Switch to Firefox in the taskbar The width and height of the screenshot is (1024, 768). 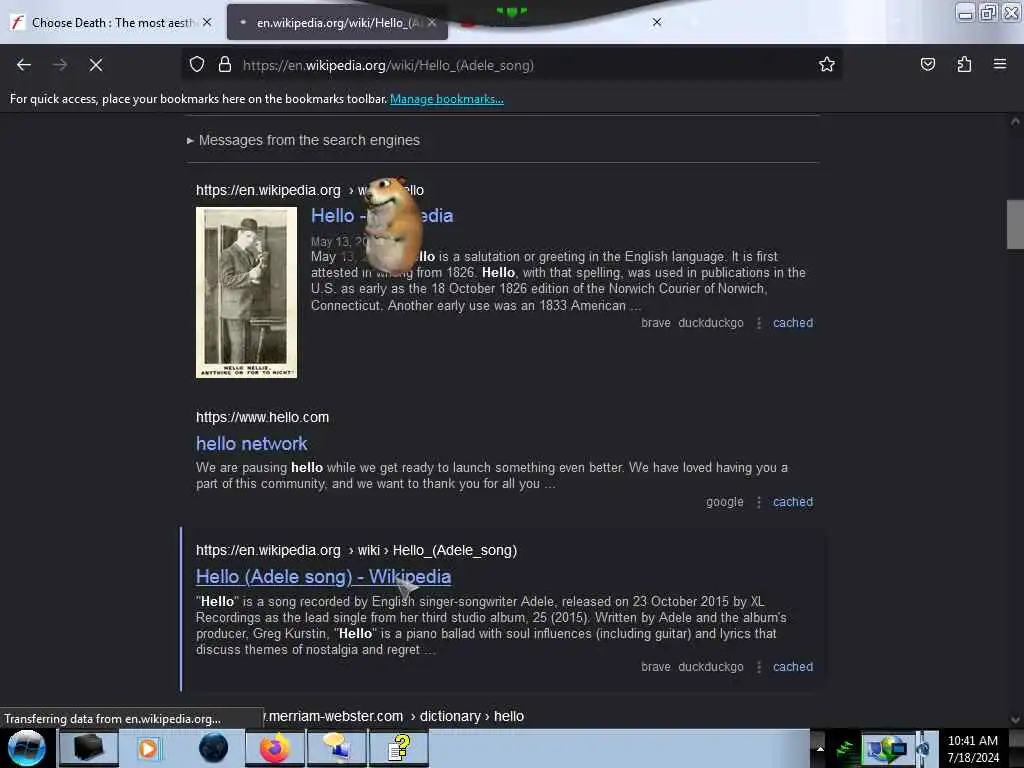(x=275, y=748)
